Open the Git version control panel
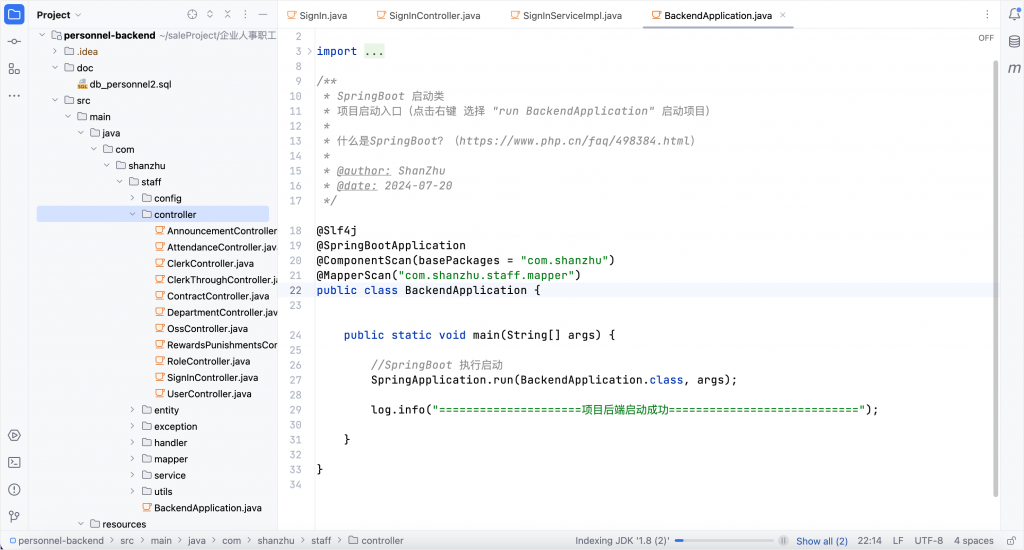The image size is (1024, 550). [14, 516]
